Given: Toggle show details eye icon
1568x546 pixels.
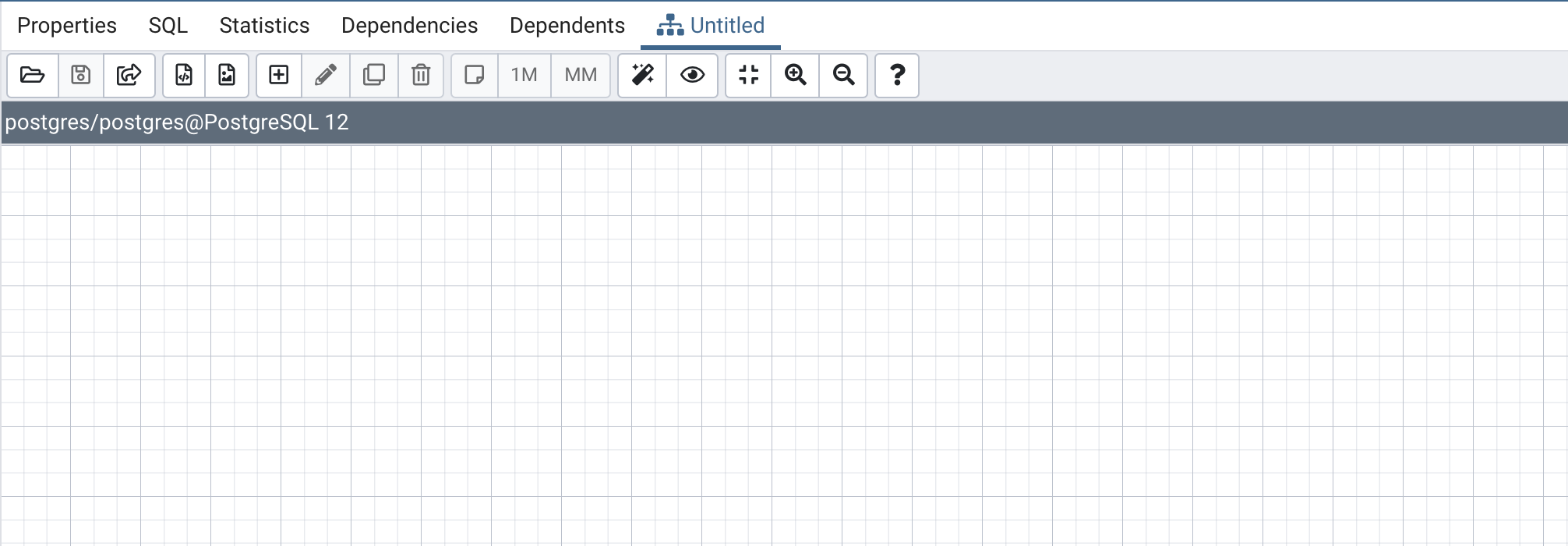Looking at the screenshot, I should 692,75.
